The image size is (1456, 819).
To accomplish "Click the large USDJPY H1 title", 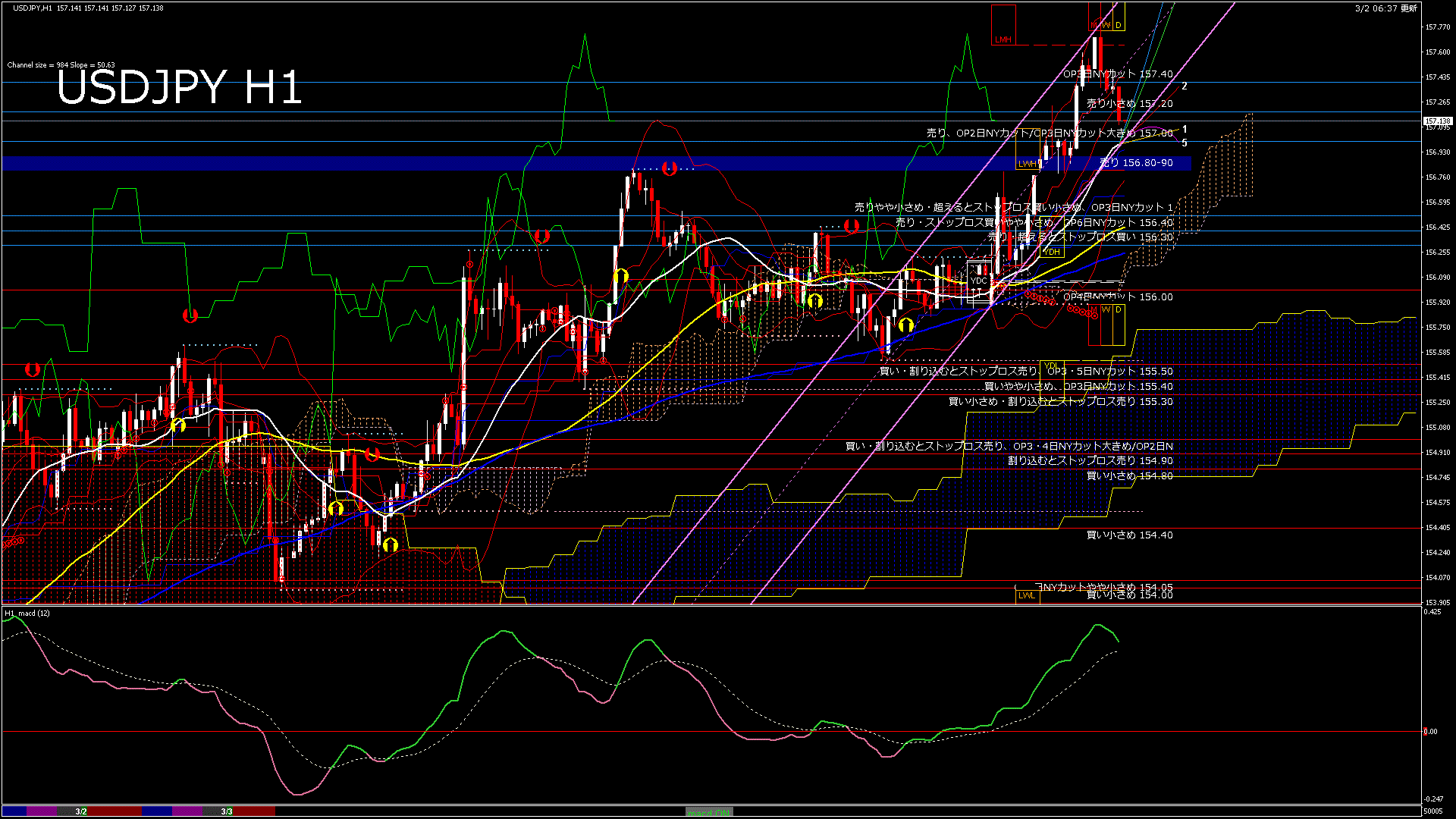I will (179, 88).
